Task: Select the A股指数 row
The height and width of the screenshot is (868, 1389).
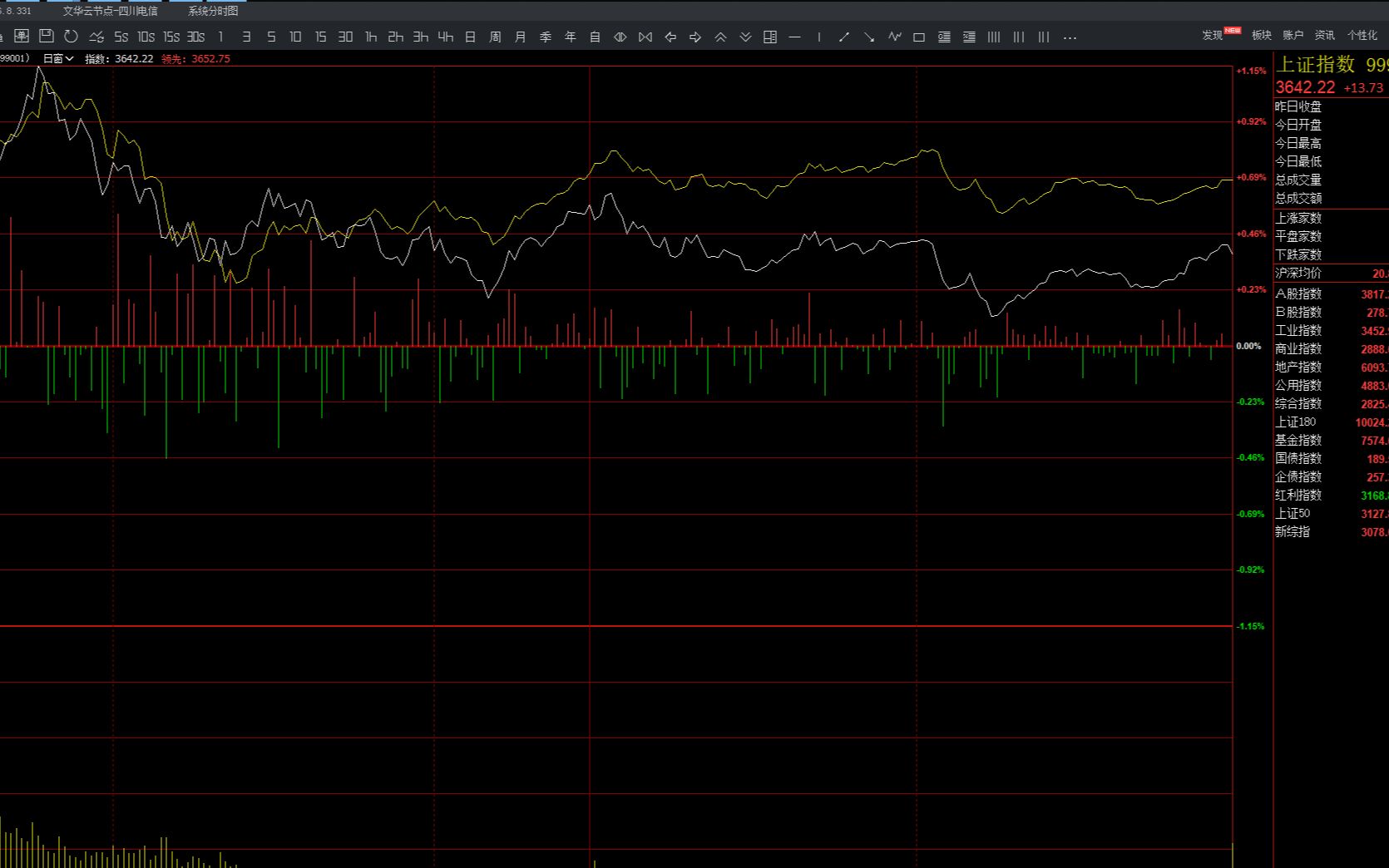Action: [x=1331, y=293]
